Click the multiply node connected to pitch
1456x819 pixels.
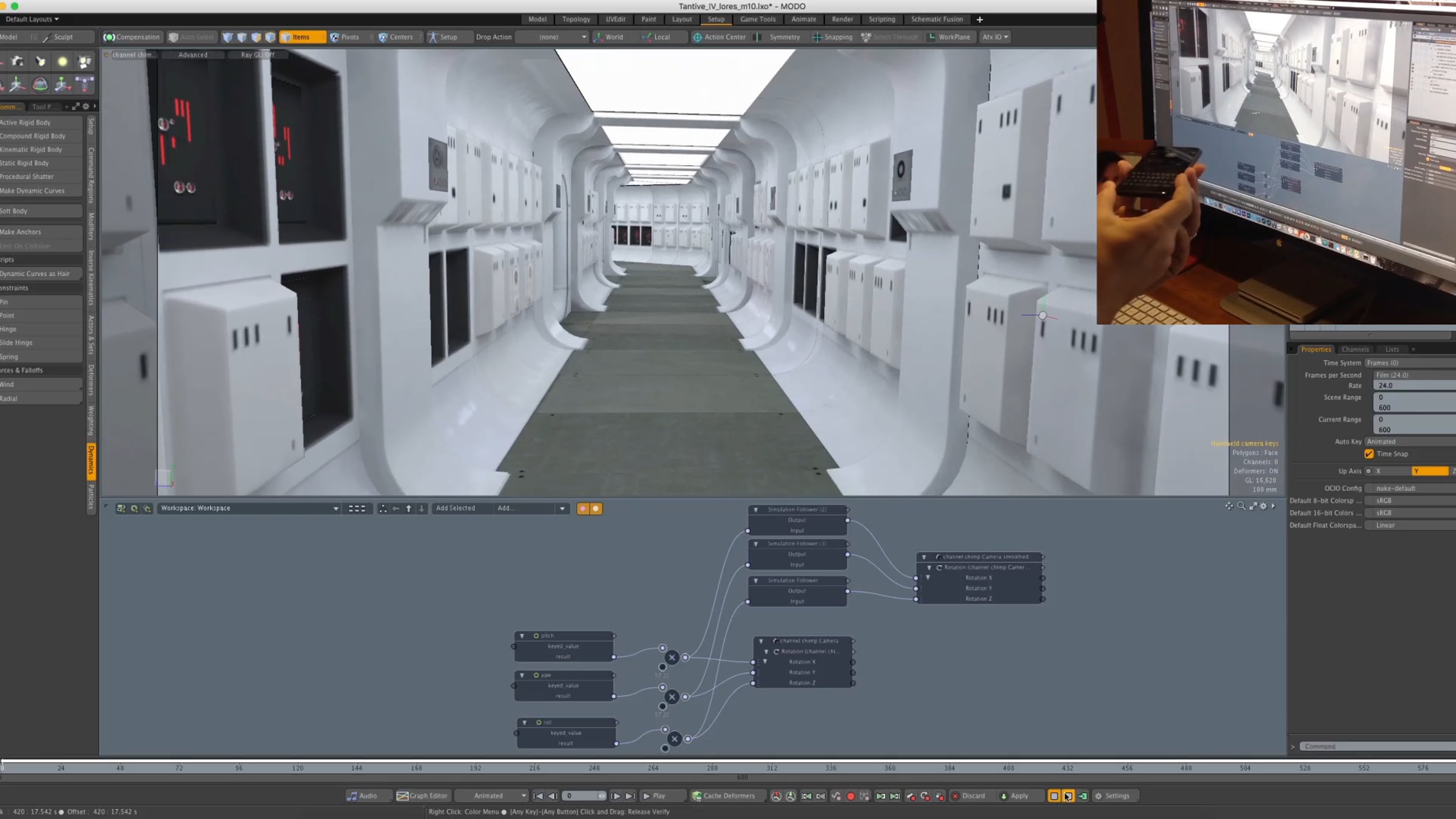click(x=672, y=657)
